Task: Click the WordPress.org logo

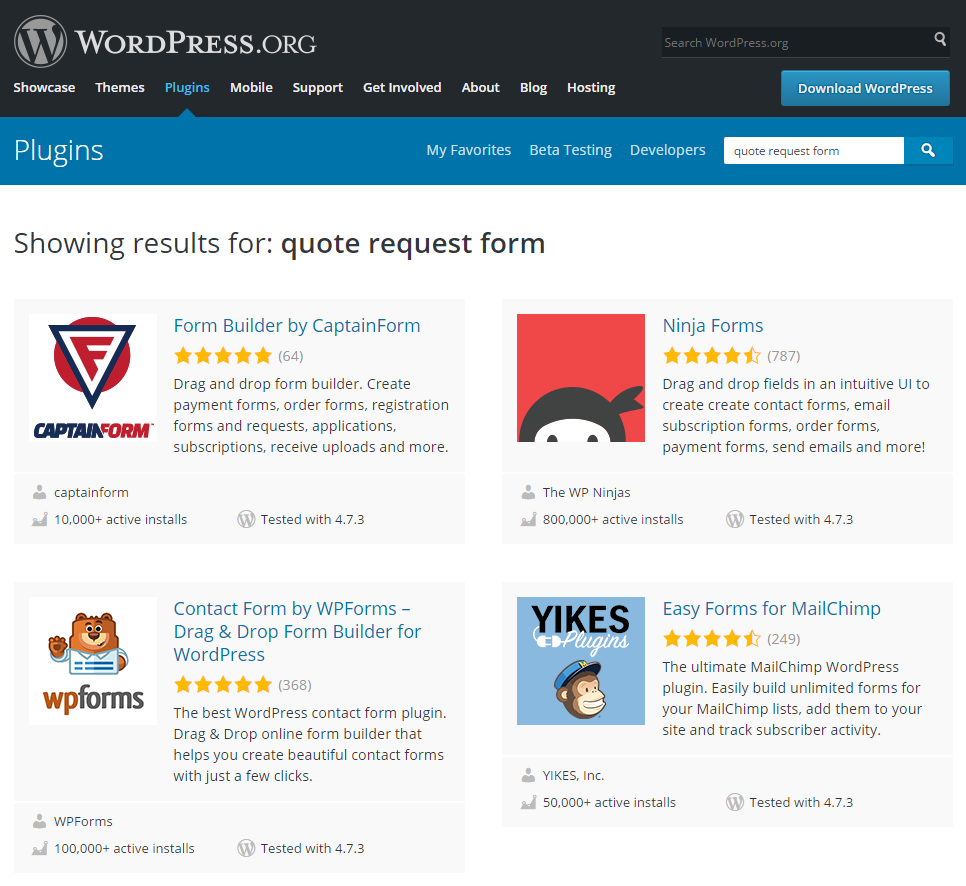Action: [165, 42]
